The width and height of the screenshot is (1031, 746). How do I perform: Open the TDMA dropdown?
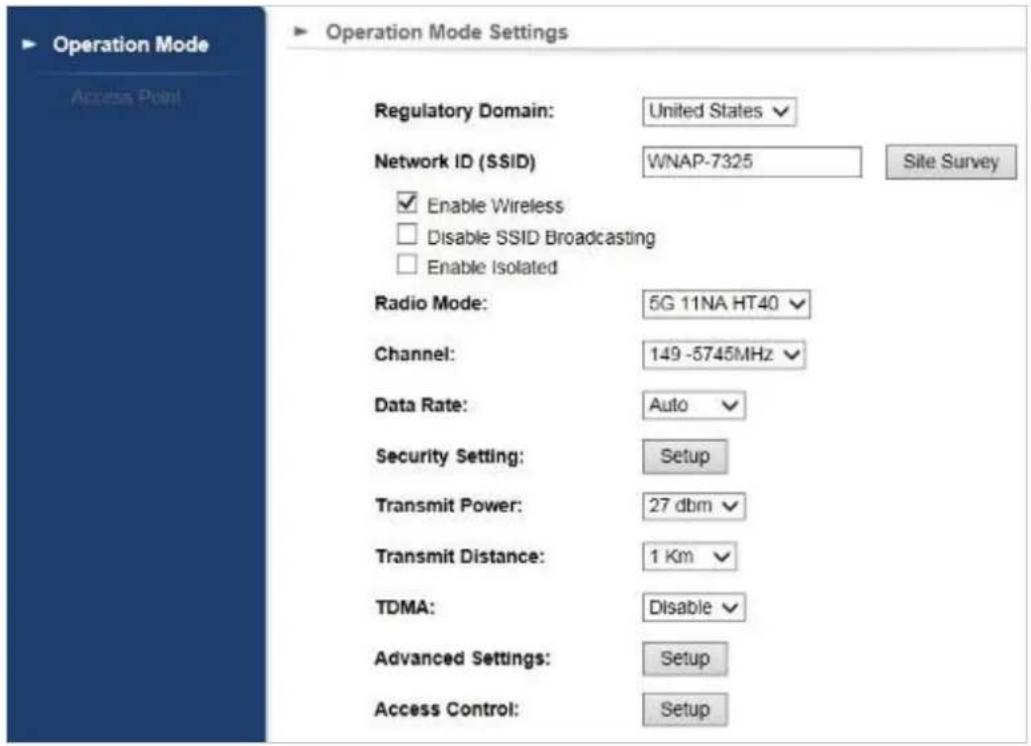click(694, 607)
